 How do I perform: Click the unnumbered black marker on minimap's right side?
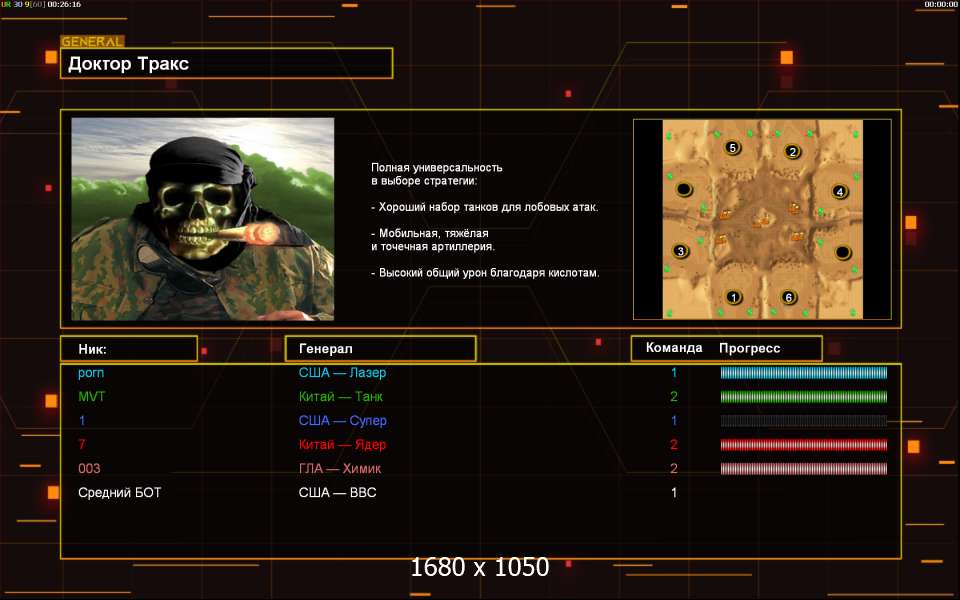tap(842, 252)
